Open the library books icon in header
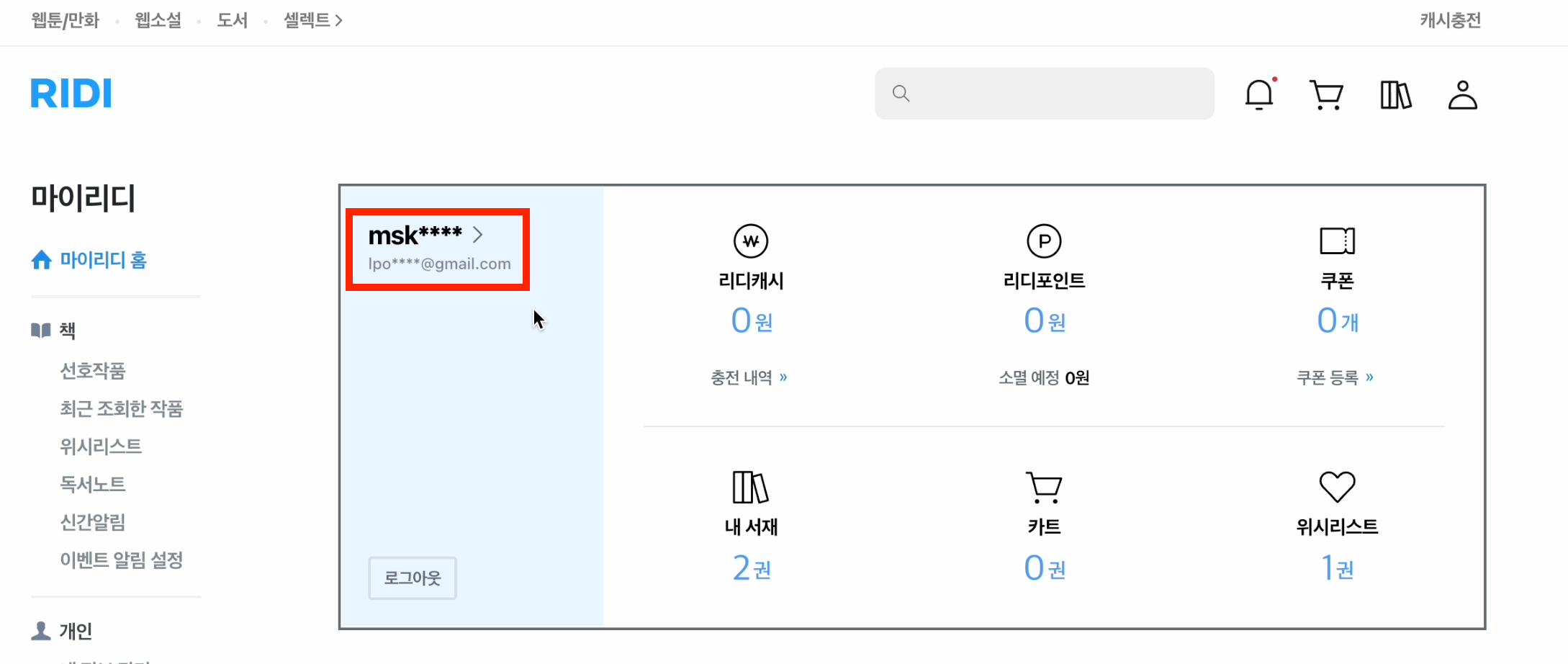The image size is (1568, 664). point(1395,94)
